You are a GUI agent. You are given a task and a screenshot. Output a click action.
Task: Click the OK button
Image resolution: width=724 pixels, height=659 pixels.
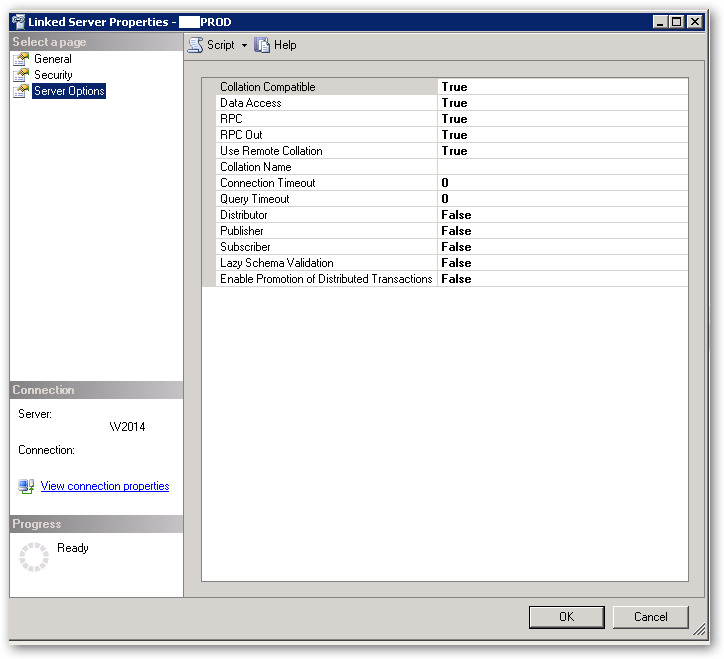567,617
